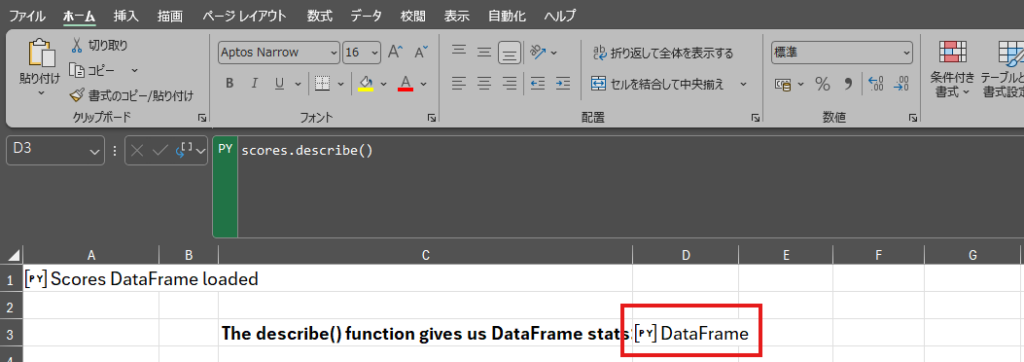The width and height of the screenshot is (1024, 362).
Task: Cut selection with the scissors icon
Action: click(77, 45)
